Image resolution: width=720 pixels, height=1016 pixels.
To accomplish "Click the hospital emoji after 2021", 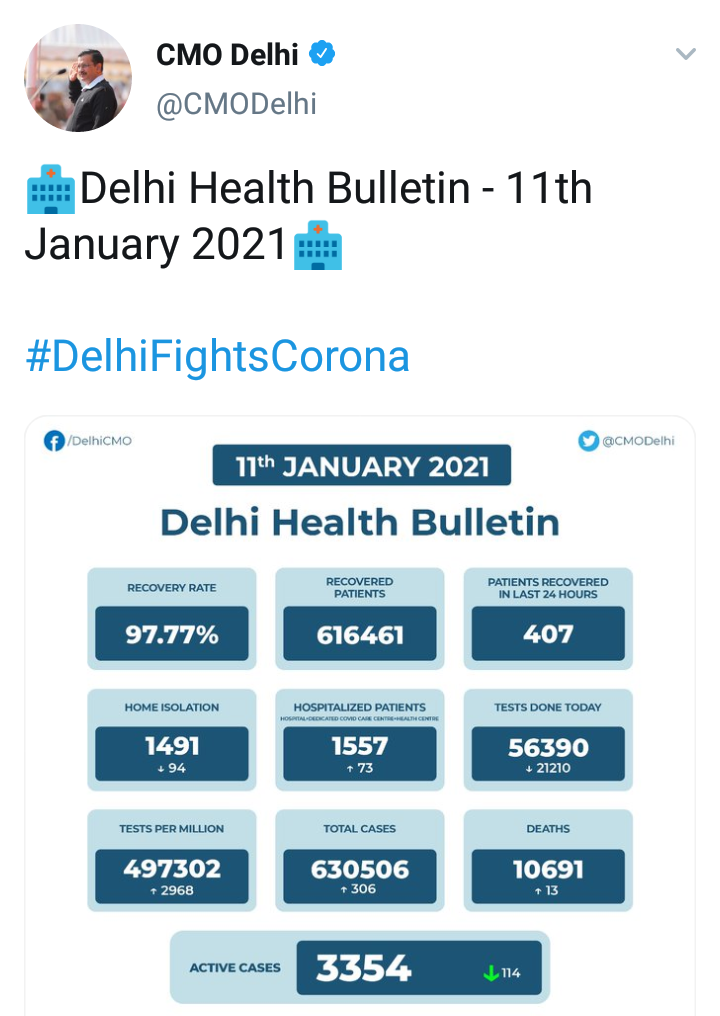I will [x=318, y=246].
